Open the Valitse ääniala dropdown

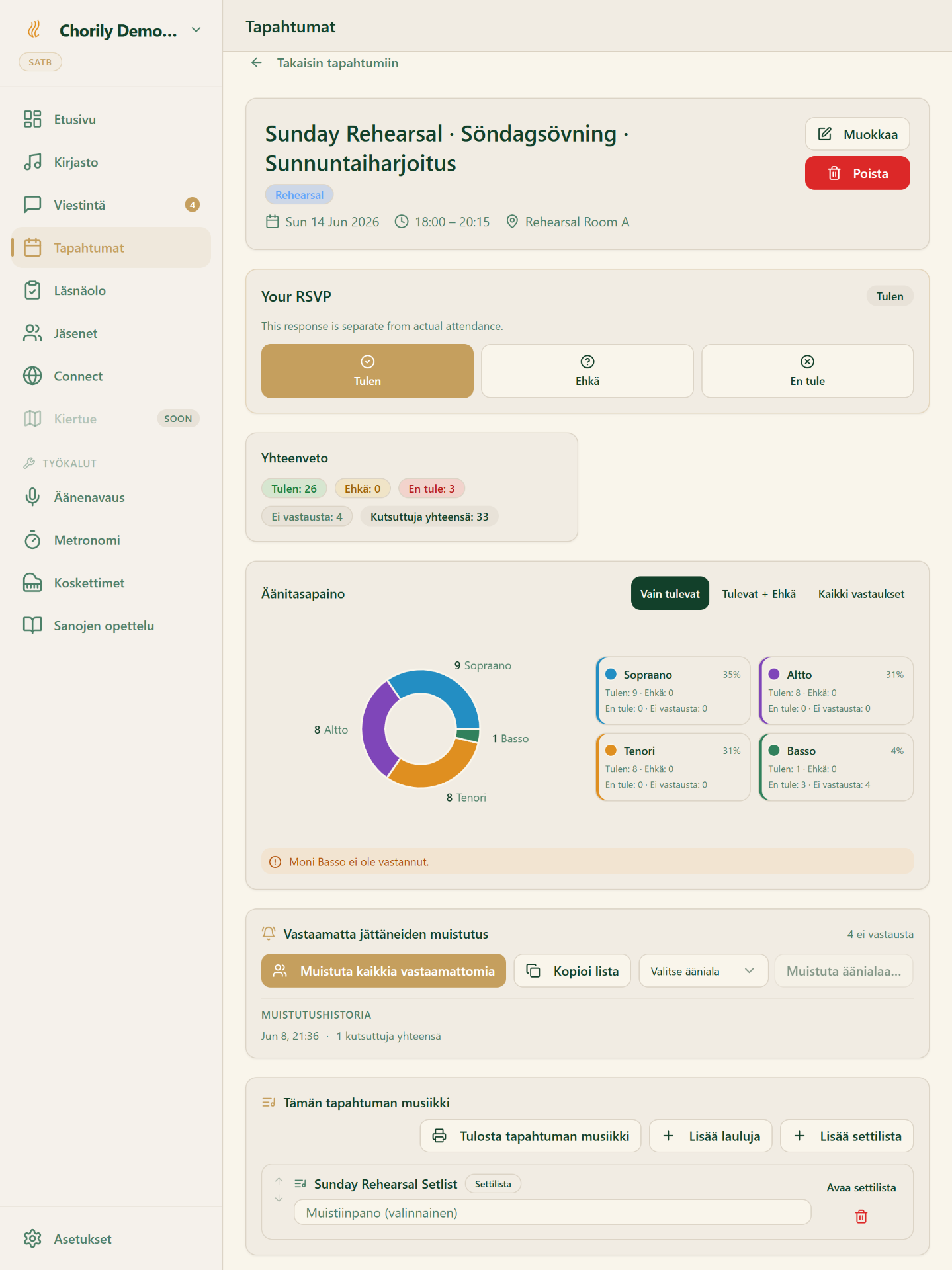point(703,971)
